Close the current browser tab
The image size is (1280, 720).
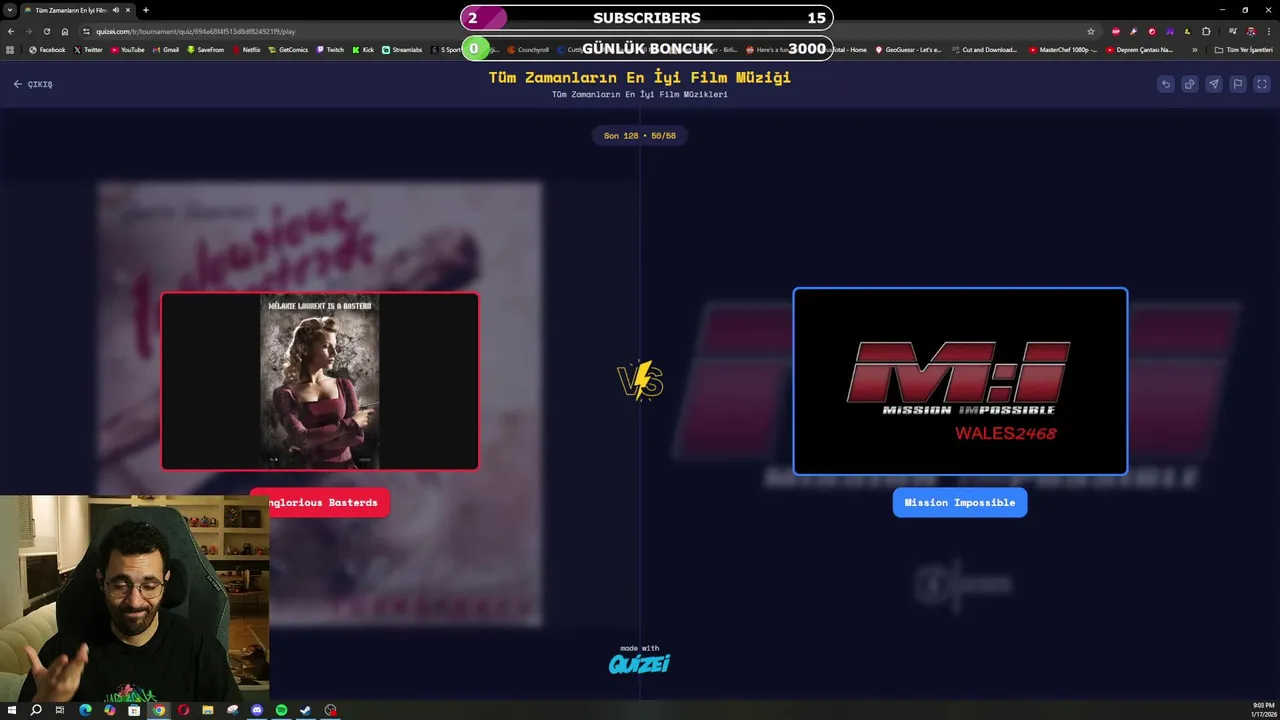128,10
